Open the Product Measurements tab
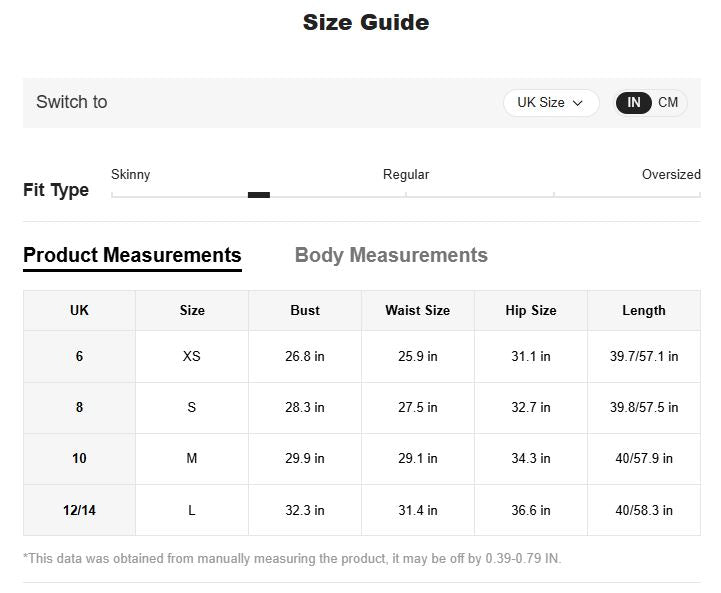 [x=132, y=255]
